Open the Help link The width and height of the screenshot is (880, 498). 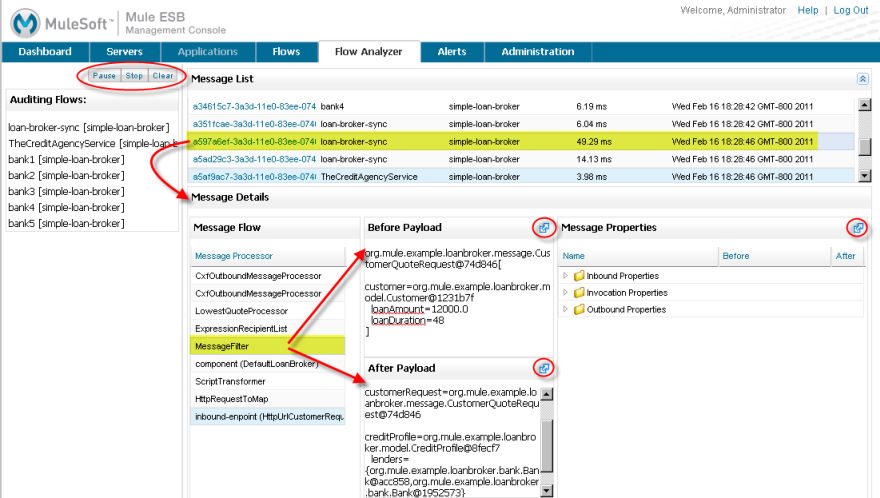(808, 10)
